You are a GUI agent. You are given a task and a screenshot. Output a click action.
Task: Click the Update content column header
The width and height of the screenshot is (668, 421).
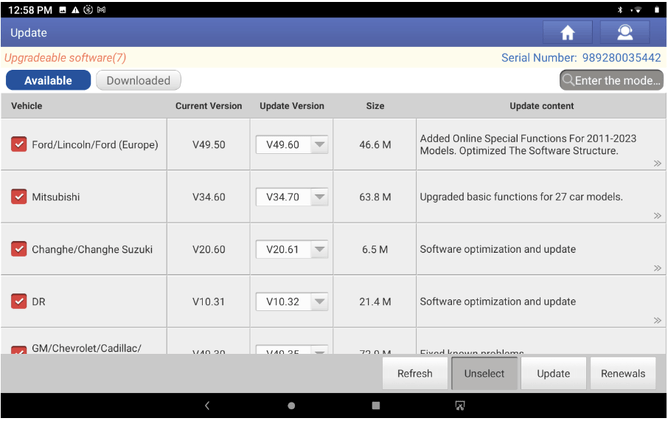[x=542, y=106]
